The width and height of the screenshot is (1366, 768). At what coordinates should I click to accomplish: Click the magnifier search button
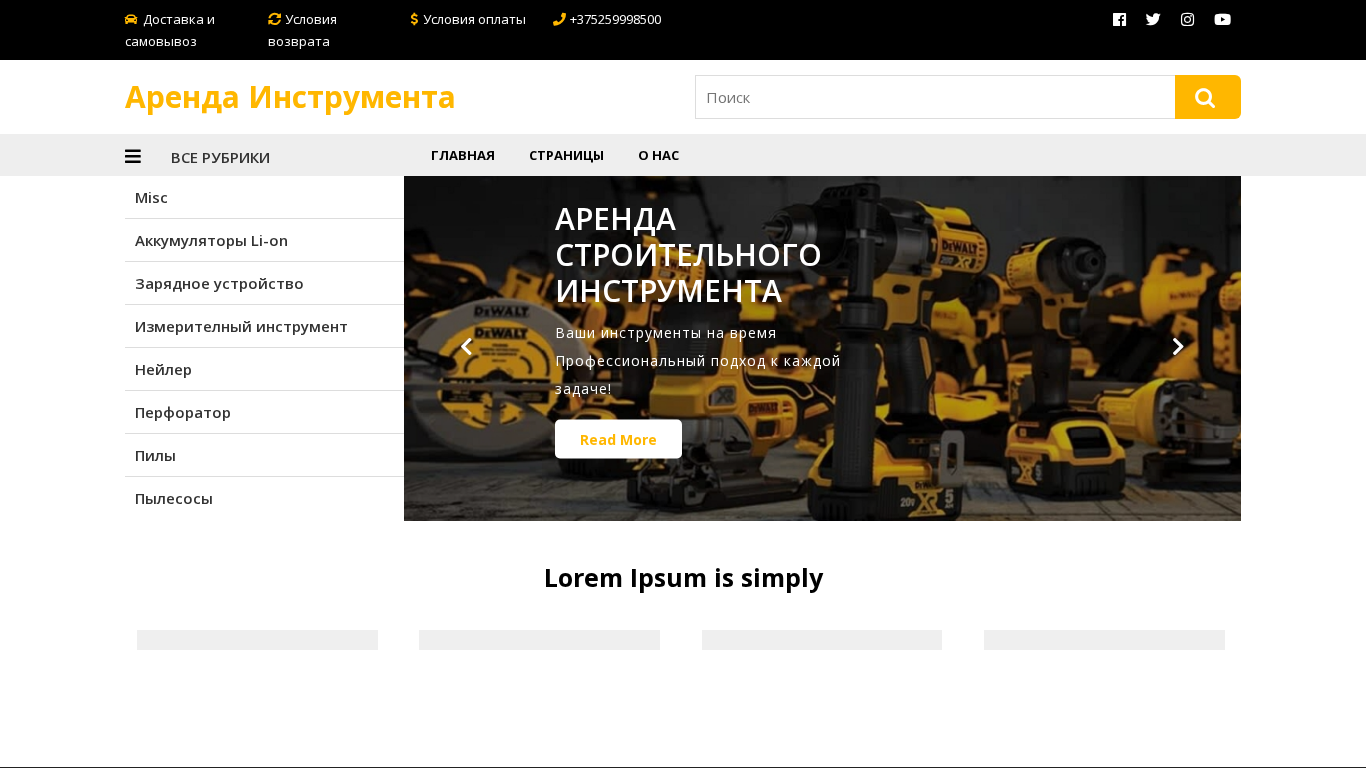tap(1208, 97)
